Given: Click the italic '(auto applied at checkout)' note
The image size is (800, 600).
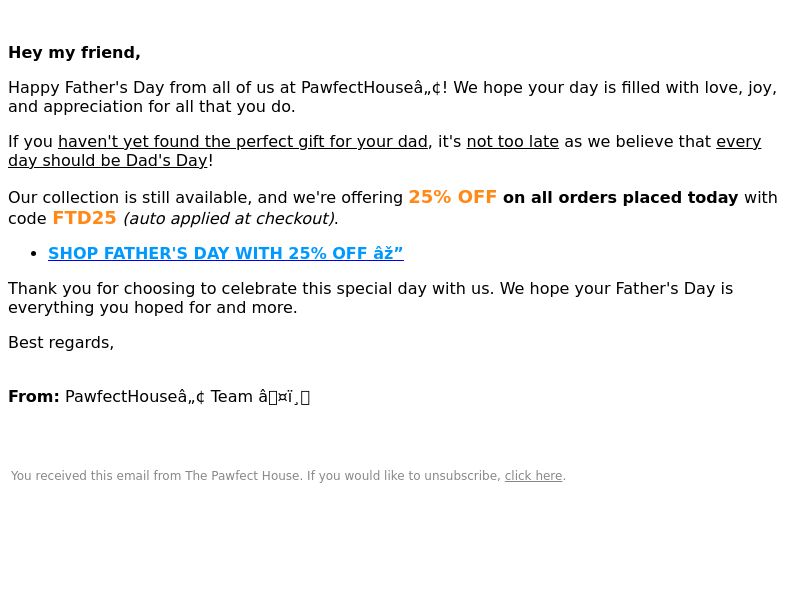Looking at the screenshot, I should tap(230, 218).
